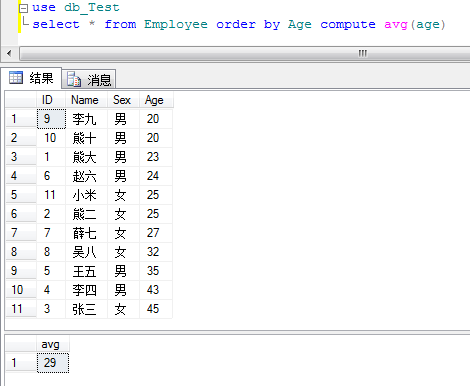Screen dimensions: 470x386
Task: Click the name cell 熊二
Action: point(86,214)
